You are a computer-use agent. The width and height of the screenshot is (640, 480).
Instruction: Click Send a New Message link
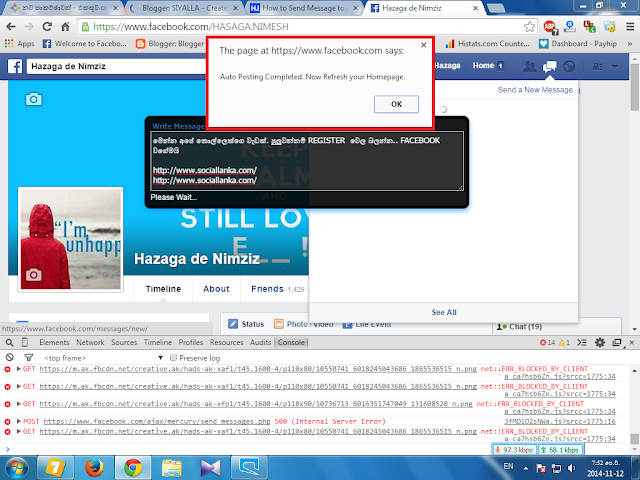point(535,90)
